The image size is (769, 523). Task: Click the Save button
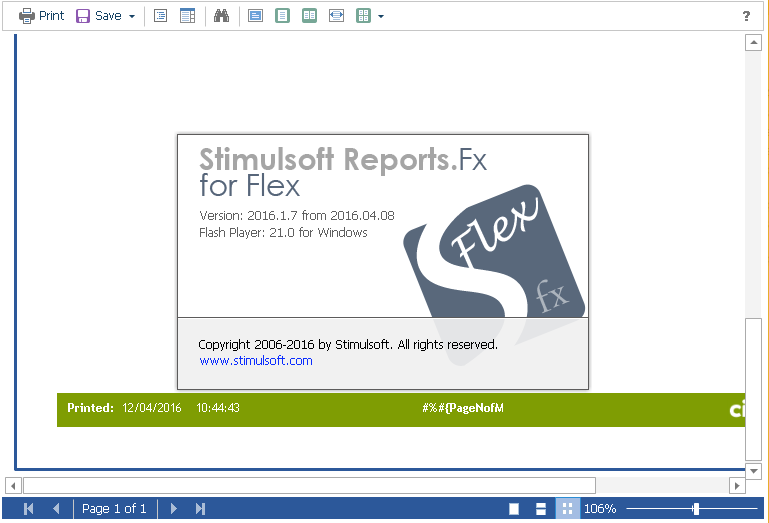tap(99, 16)
